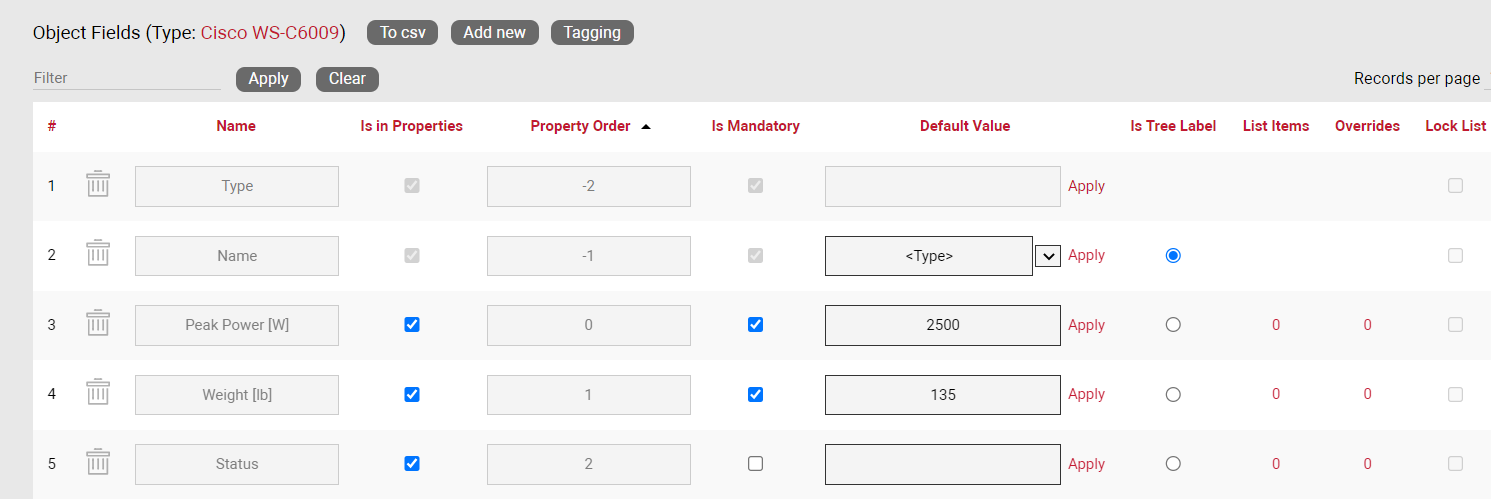The height and width of the screenshot is (499, 1491).
Task: Click the Property Order sort arrow
Action: coord(646,127)
